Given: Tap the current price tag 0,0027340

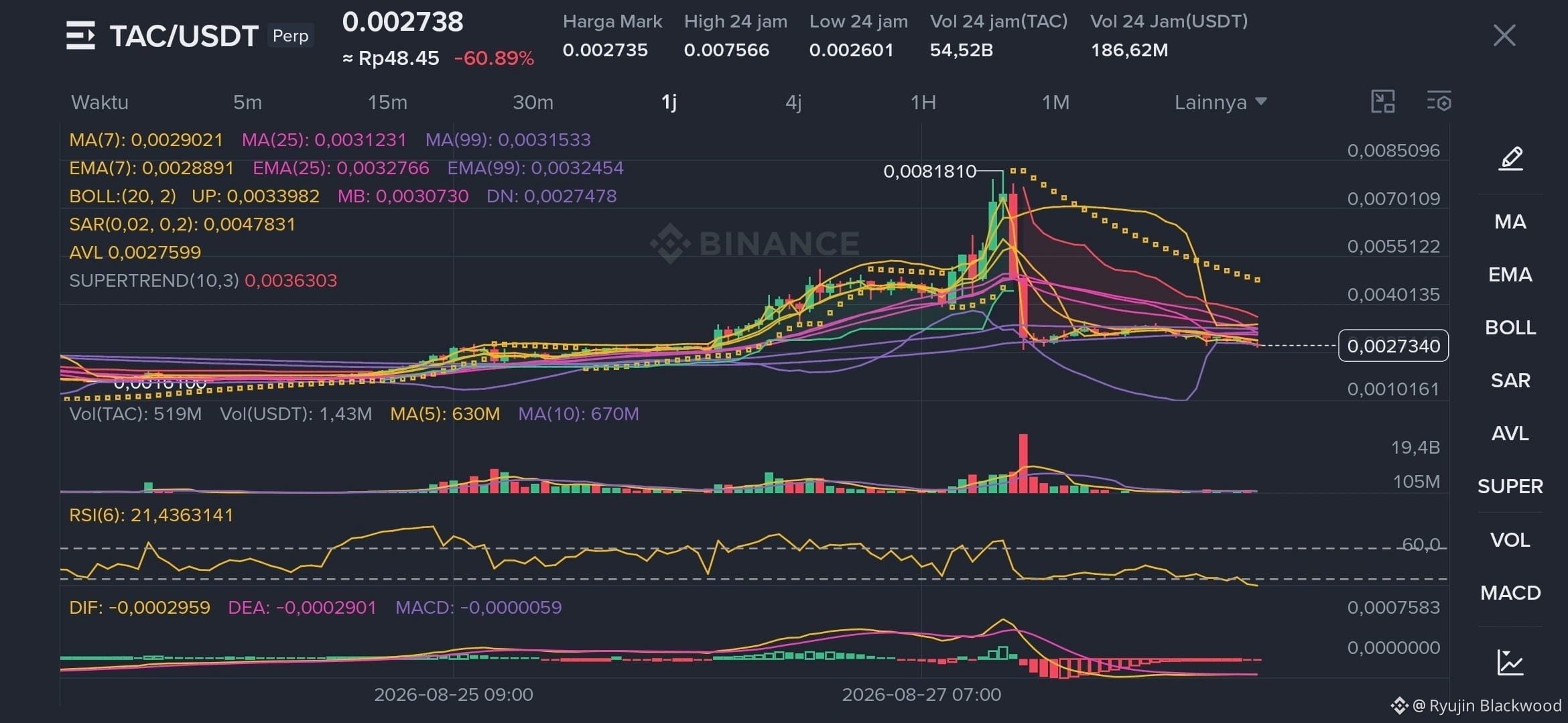Looking at the screenshot, I should [1393, 346].
